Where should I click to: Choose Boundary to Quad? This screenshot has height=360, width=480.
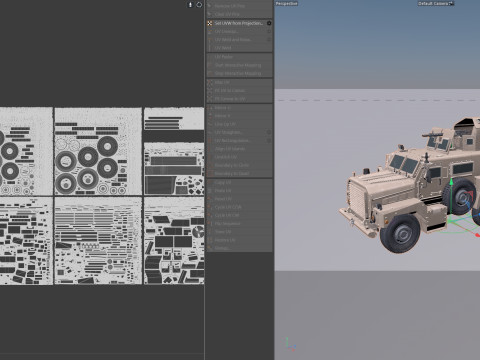tap(240, 174)
